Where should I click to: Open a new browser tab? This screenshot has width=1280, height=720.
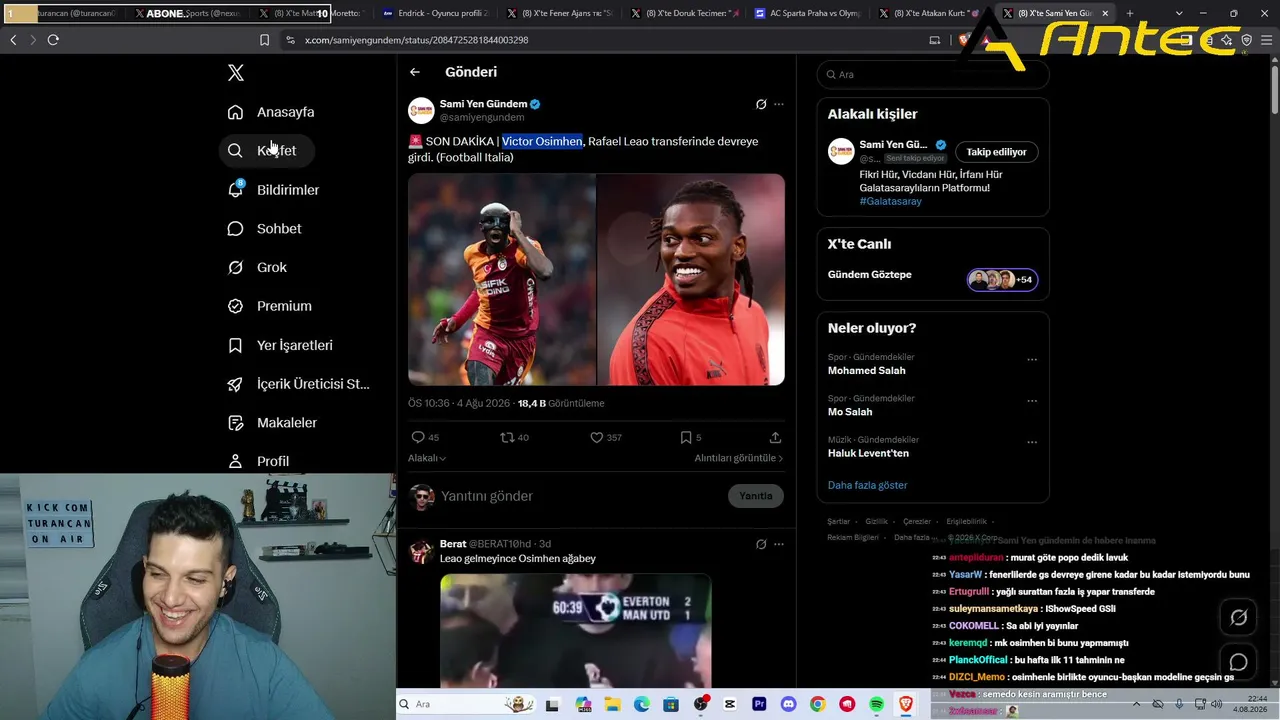(1130, 14)
